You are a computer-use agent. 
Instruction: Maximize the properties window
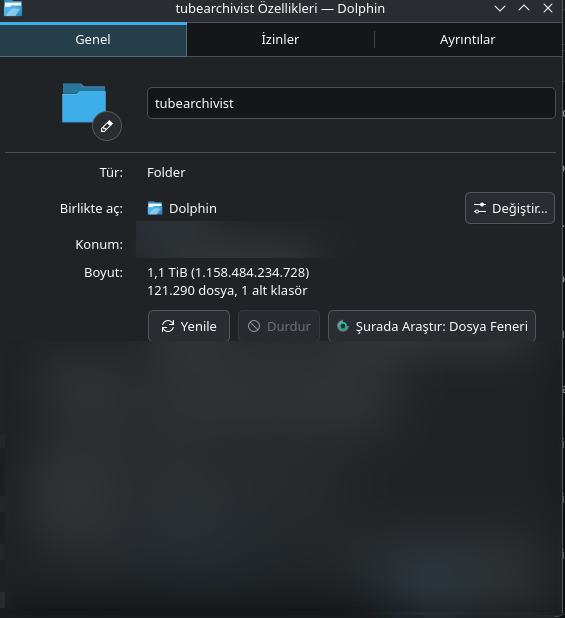click(x=524, y=8)
